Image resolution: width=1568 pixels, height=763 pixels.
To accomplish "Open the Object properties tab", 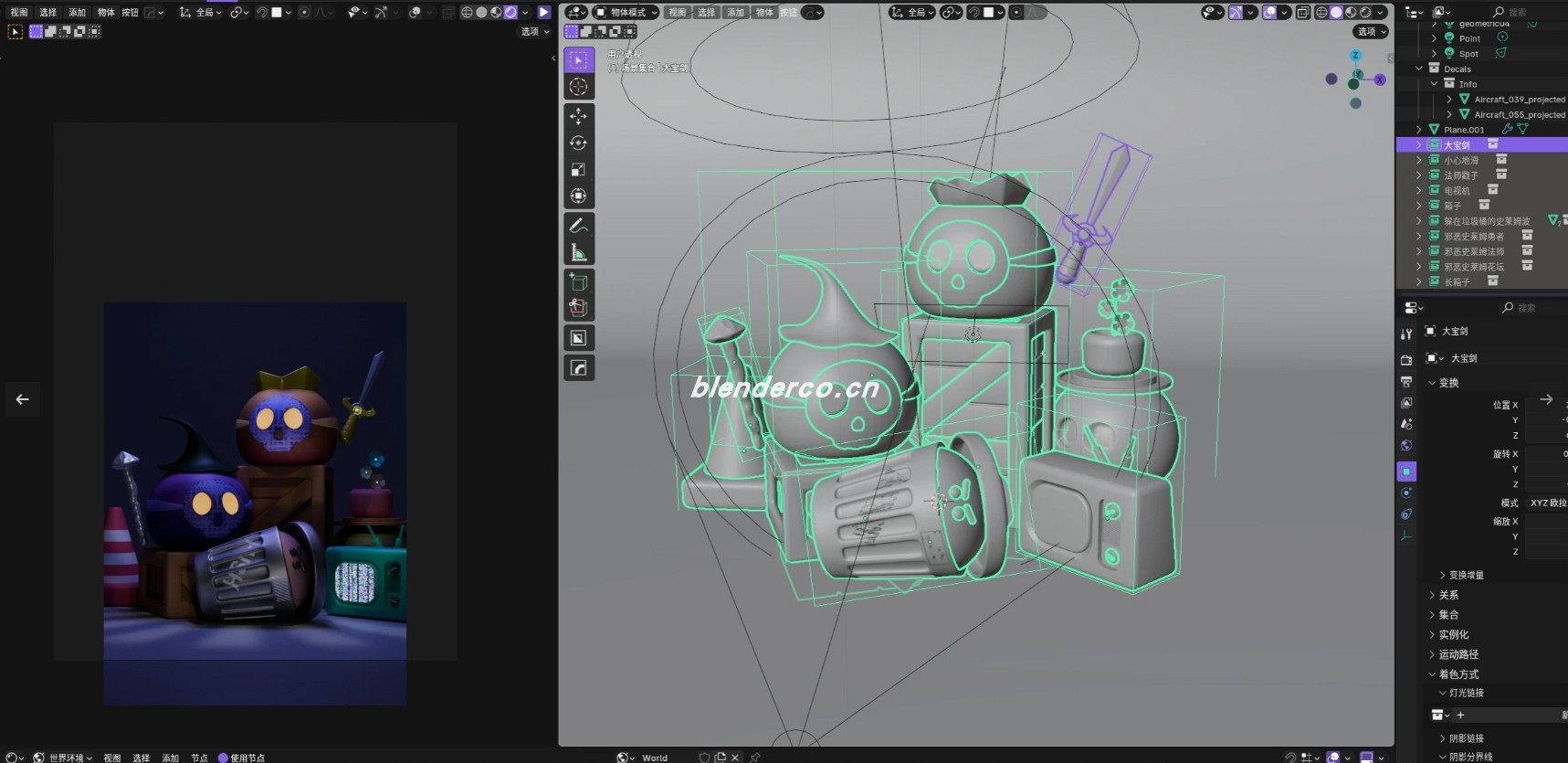I will click(1406, 472).
